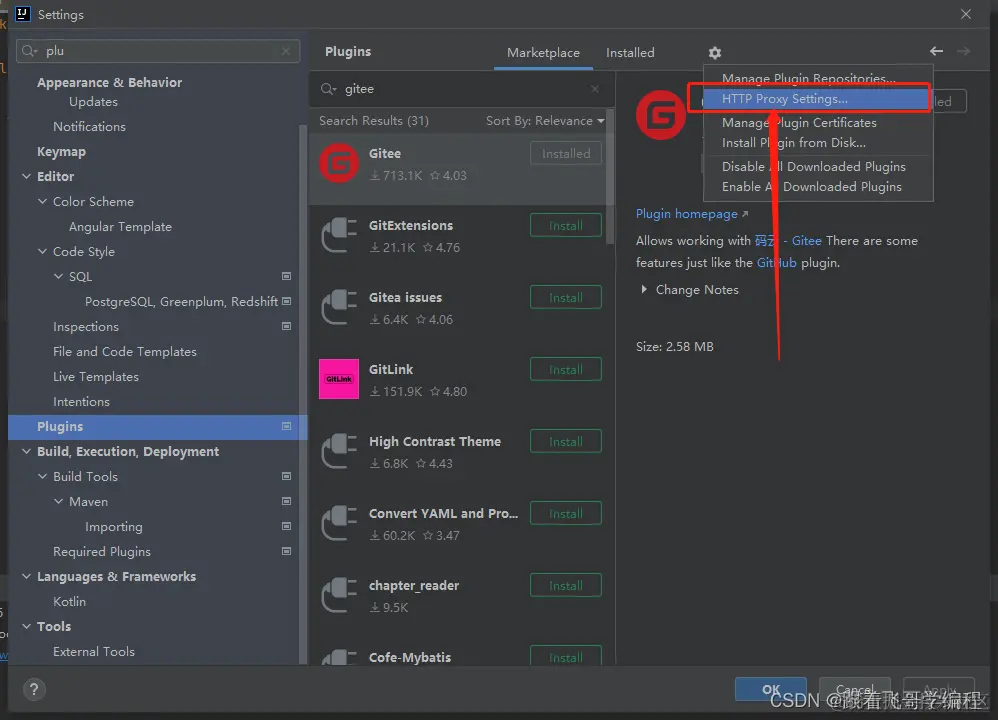Click the pink GitLink plugin icon
Viewport: 998px width, 720px height.
pyautogui.click(x=339, y=379)
